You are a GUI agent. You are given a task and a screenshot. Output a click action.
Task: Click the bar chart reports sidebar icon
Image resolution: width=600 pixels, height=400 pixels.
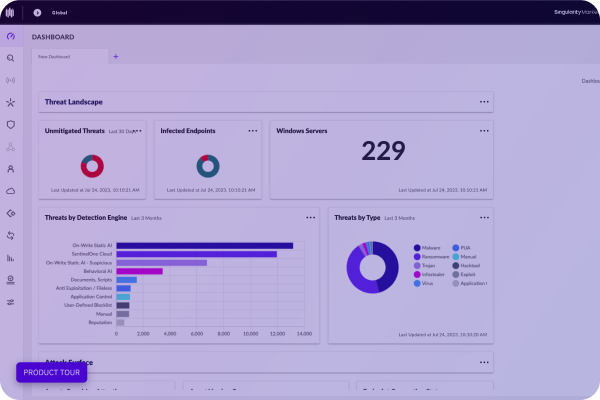[x=10, y=257]
